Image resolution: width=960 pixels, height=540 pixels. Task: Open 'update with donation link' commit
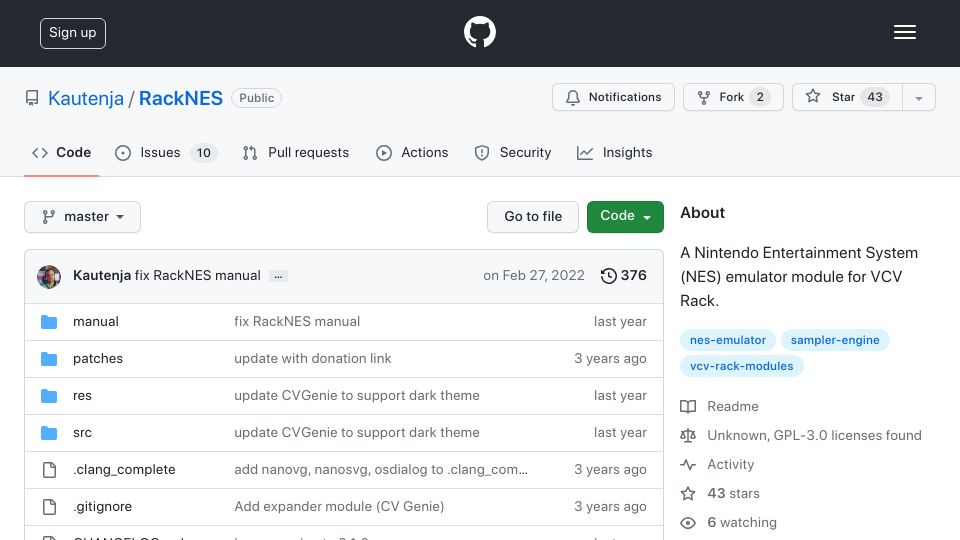tap(312, 358)
